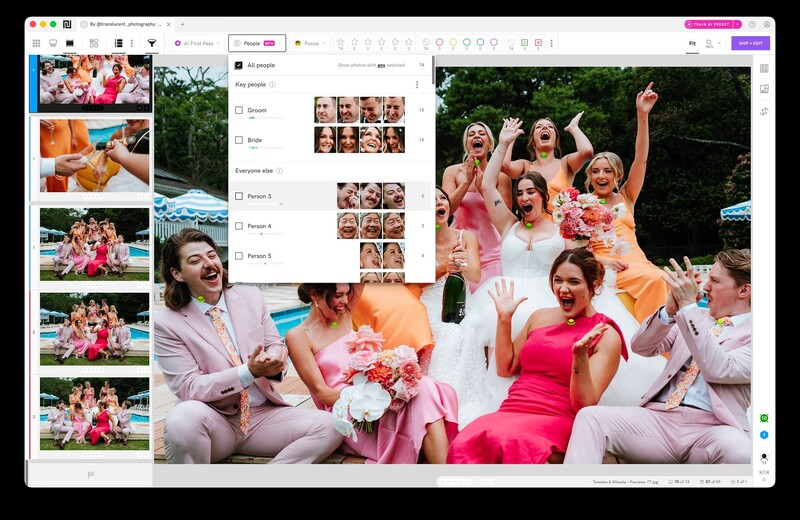Click the rotate icon in right sidebar
The height and width of the screenshot is (520, 800).
pos(764,111)
